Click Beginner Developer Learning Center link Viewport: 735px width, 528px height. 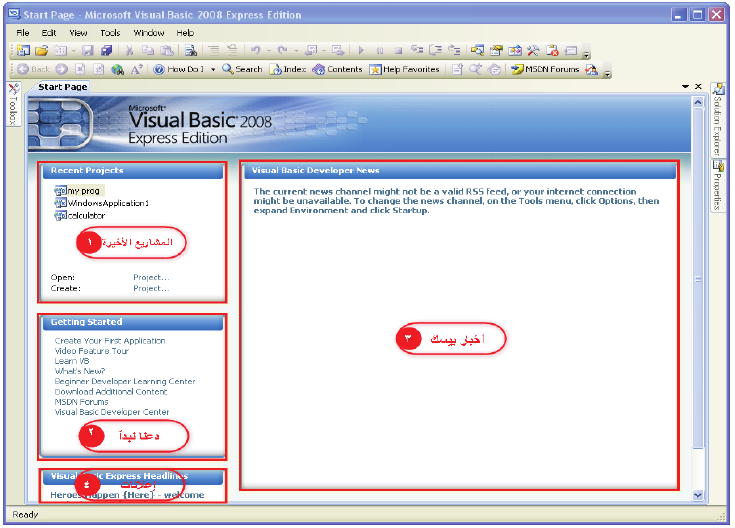pos(125,382)
